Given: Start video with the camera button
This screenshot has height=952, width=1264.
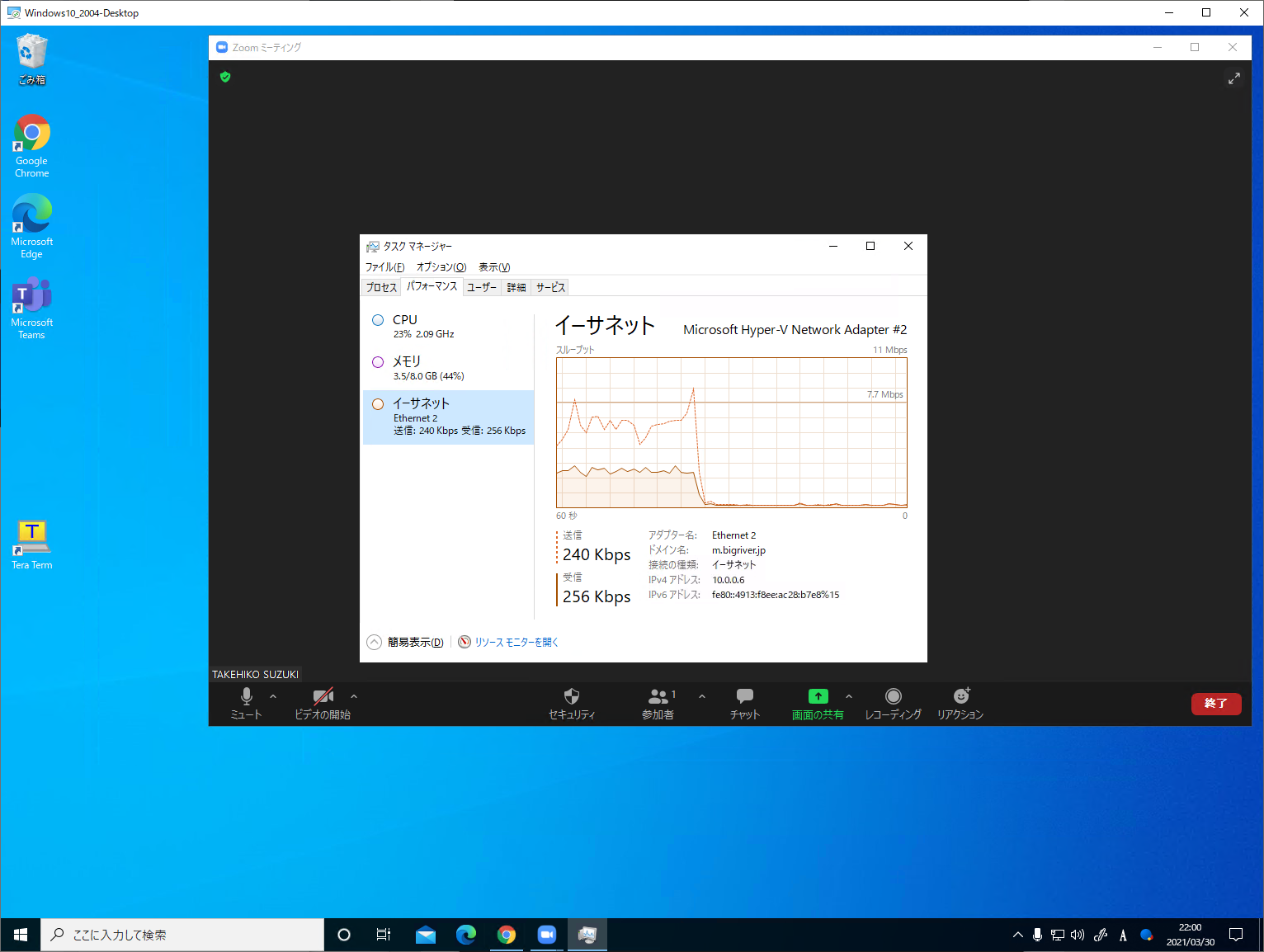Looking at the screenshot, I should coord(323,696).
